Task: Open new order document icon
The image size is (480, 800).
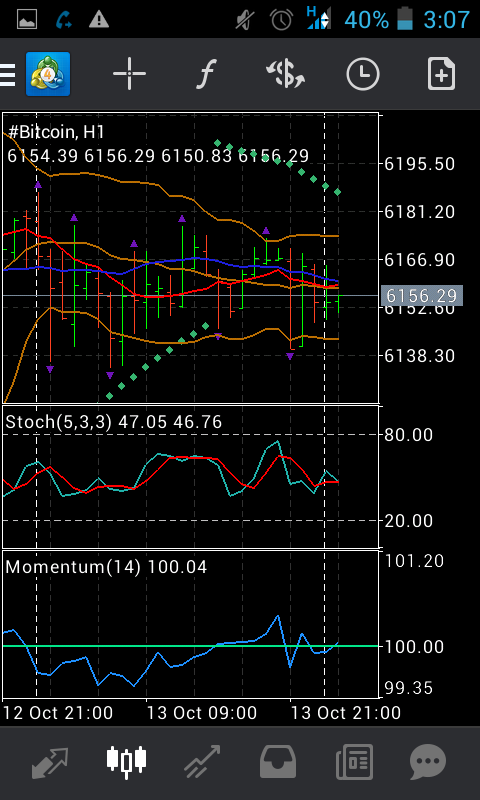Action: (441, 74)
